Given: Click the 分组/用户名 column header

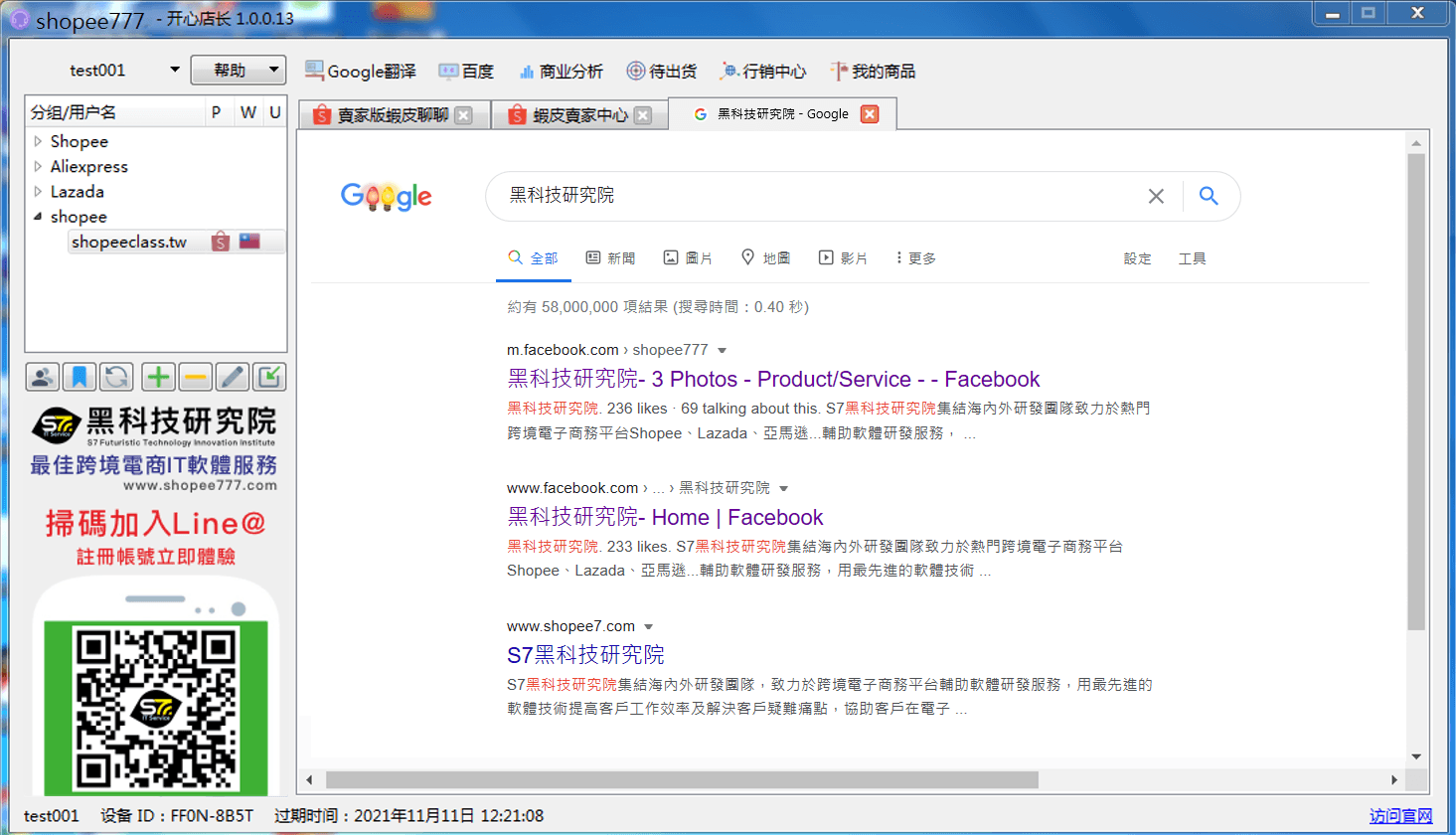Looking at the screenshot, I should (115, 112).
